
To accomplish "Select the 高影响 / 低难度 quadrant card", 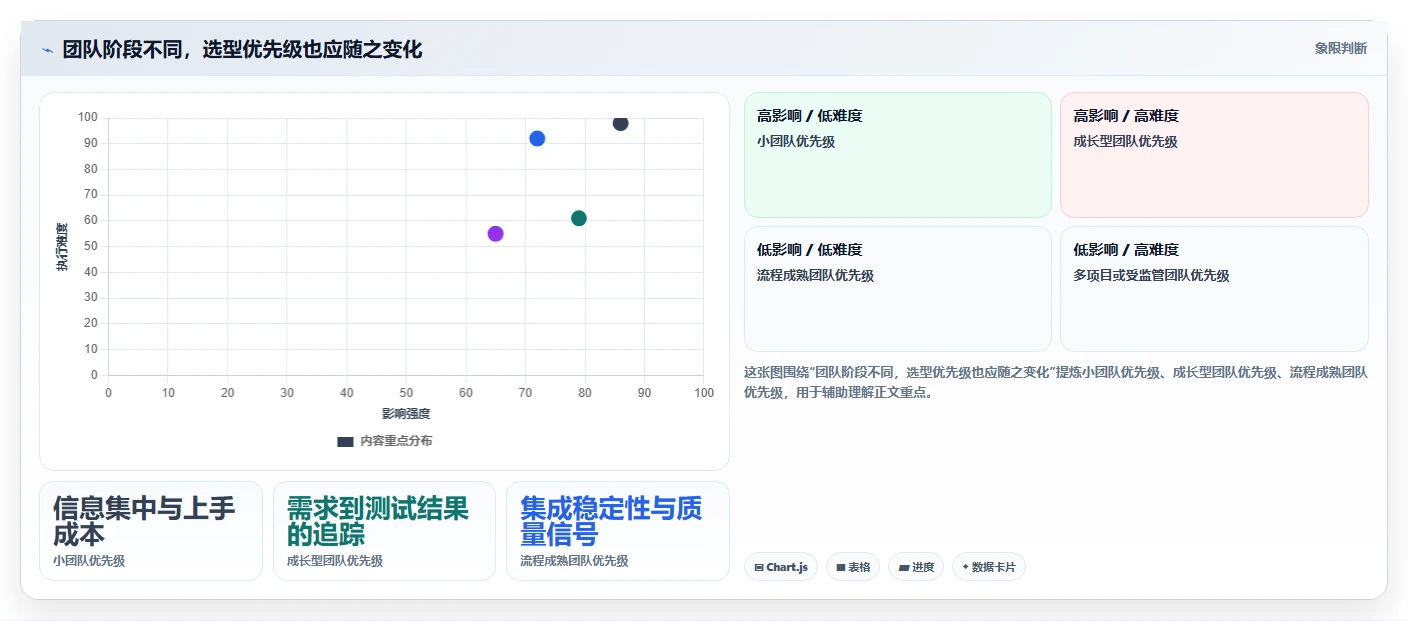I will [898, 155].
